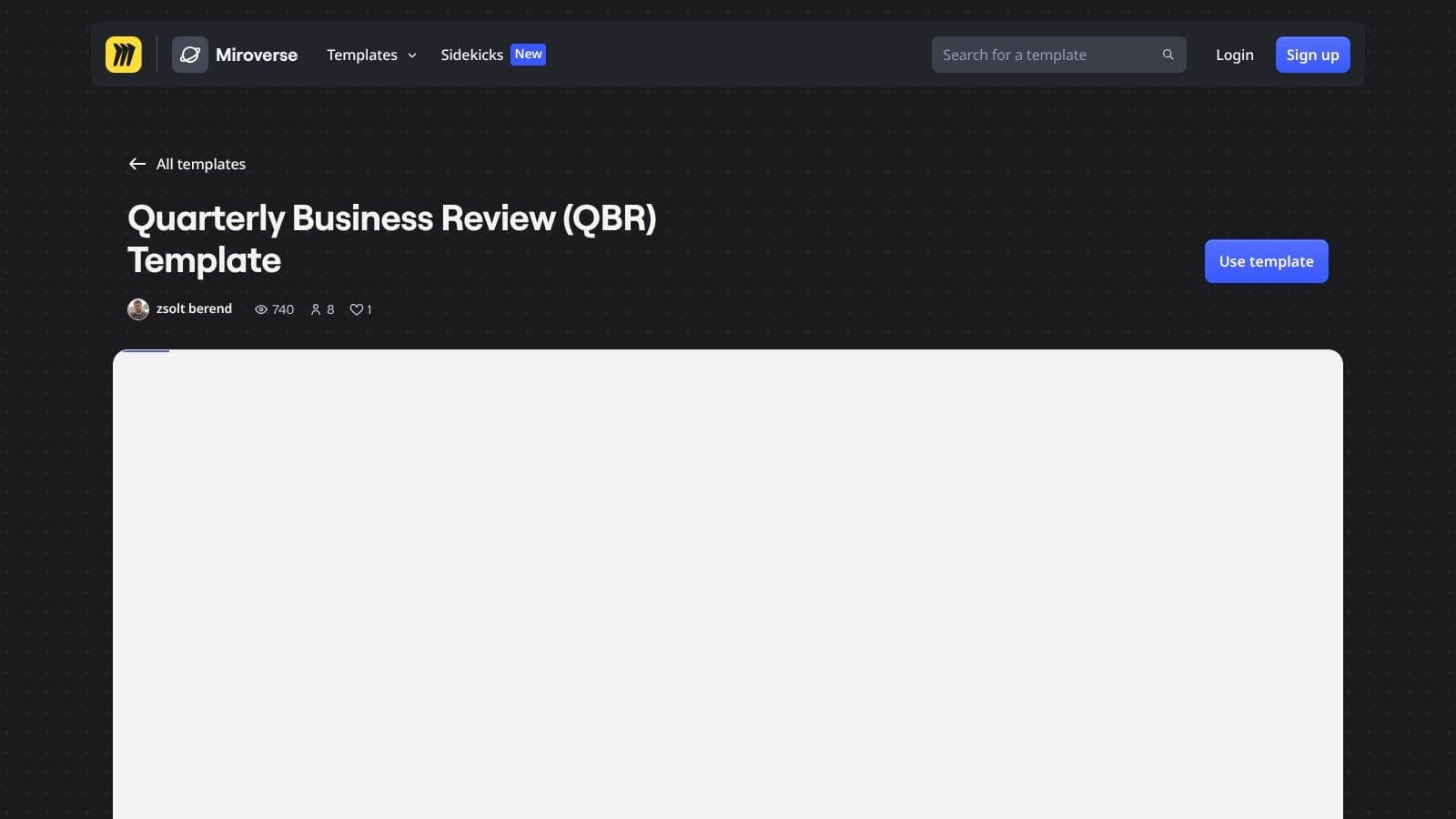This screenshot has height=819, width=1456.
Task: Open author zsolt berend's profile name
Action: (x=194, y=308)
